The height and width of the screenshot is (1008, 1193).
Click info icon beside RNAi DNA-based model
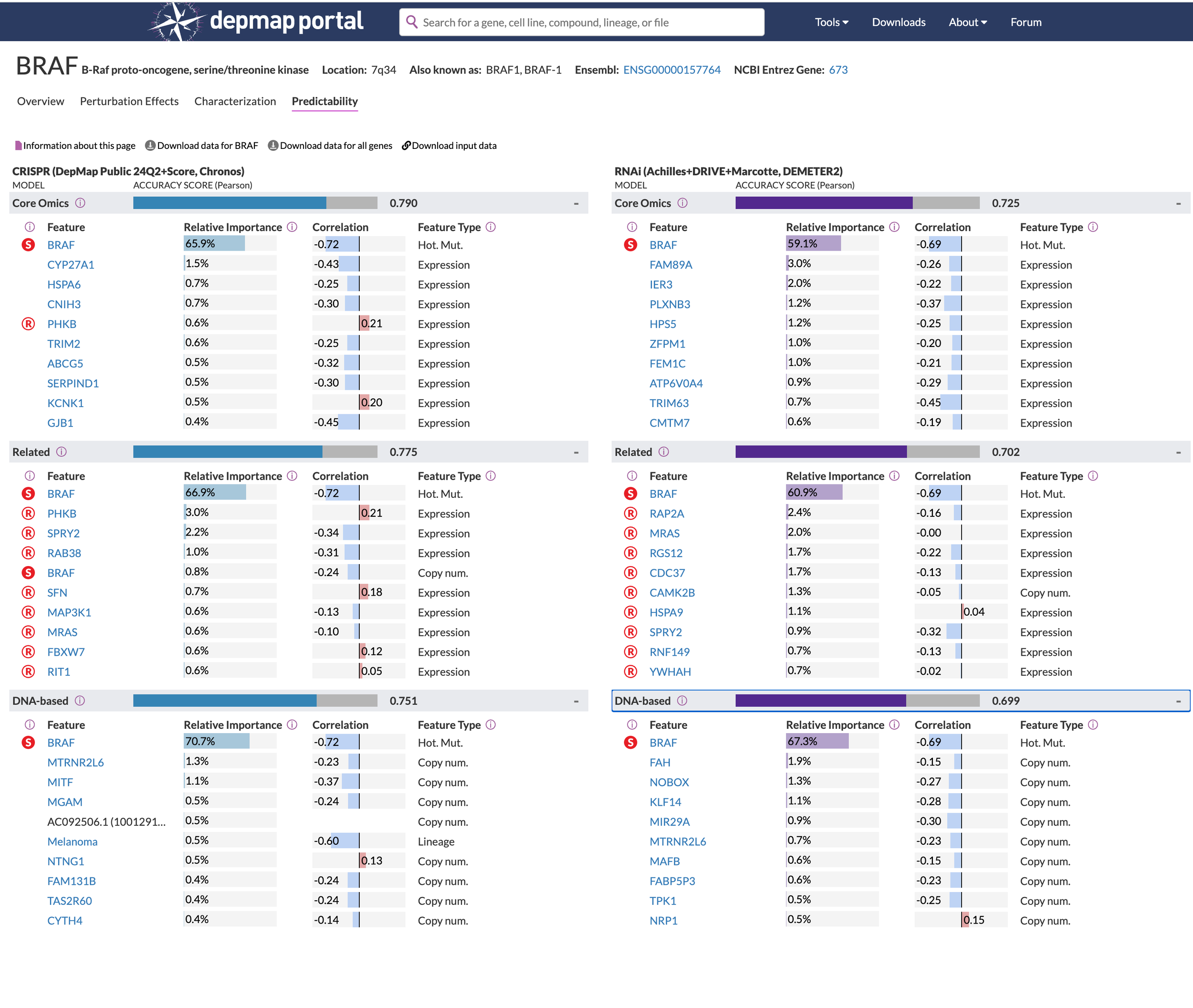point(682,701)
